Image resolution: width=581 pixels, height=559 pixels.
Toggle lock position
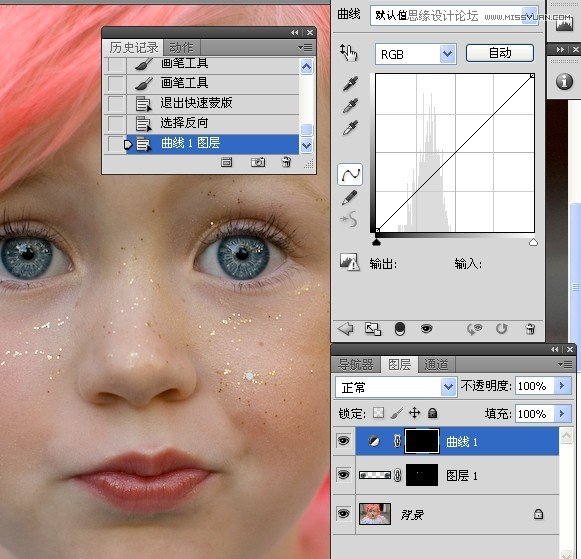point(415,413)
